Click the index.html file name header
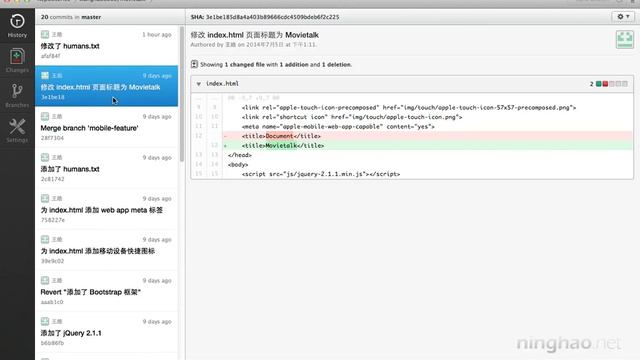This screenshot has height=360, width=640. pyautogui.click(x=222, y=83)
